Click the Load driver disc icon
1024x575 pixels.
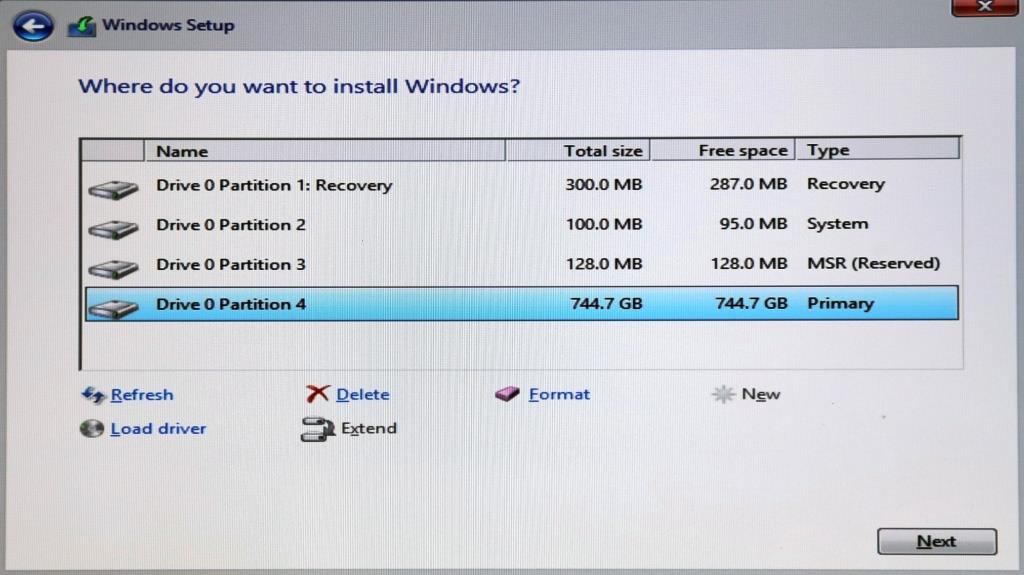pos(92,429)
